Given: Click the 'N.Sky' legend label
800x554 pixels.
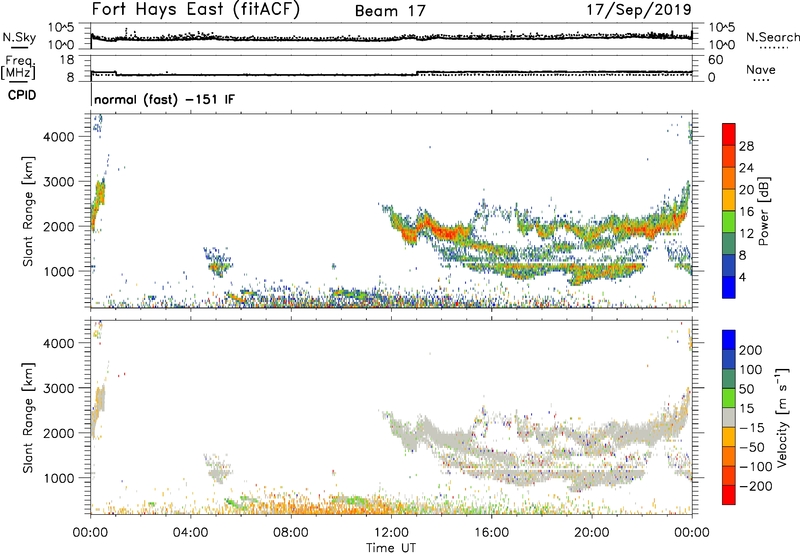Looking at the screenshot, I should (x=19, y=37).
